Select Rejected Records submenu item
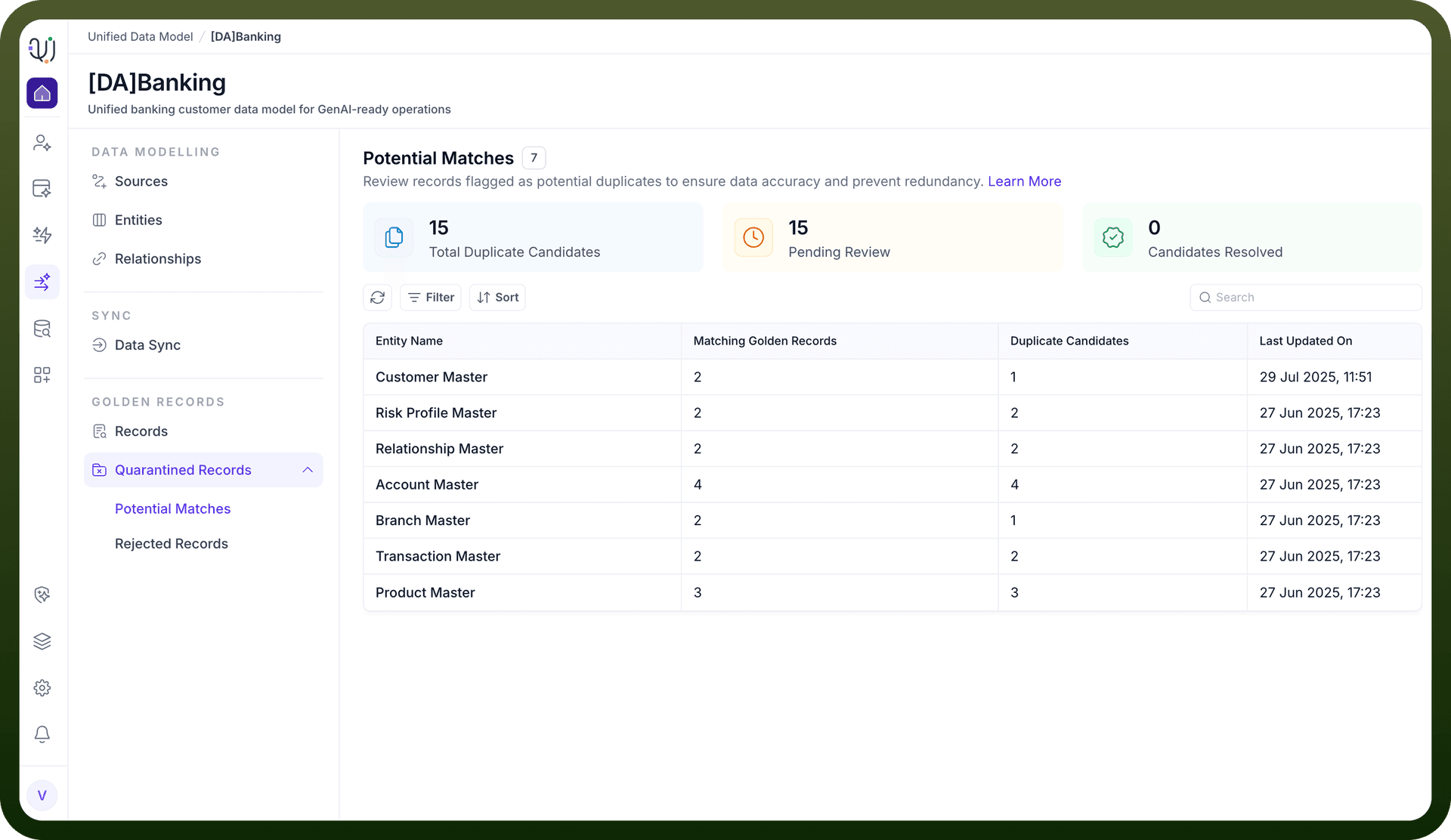Image resolution: width=1451 pixels, height=840 pixels. [x=172, y=544]
